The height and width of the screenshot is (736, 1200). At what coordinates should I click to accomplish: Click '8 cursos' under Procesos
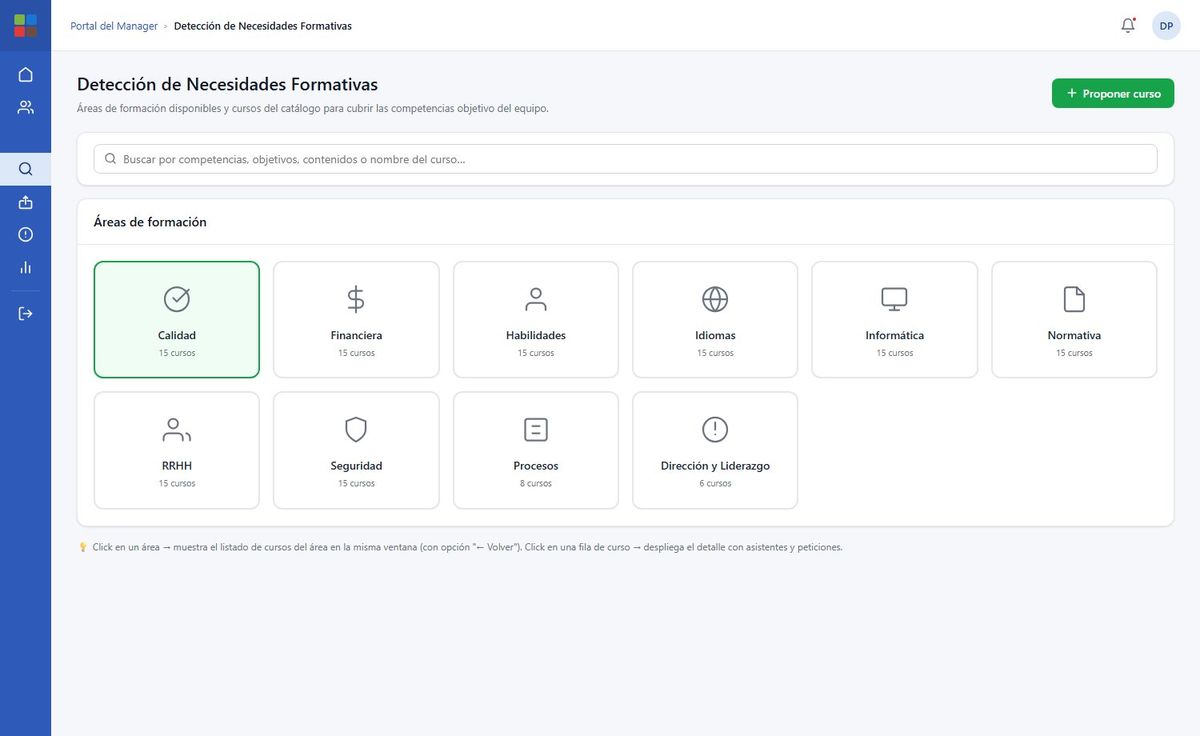pyautogui.click(x=536, y=484)
